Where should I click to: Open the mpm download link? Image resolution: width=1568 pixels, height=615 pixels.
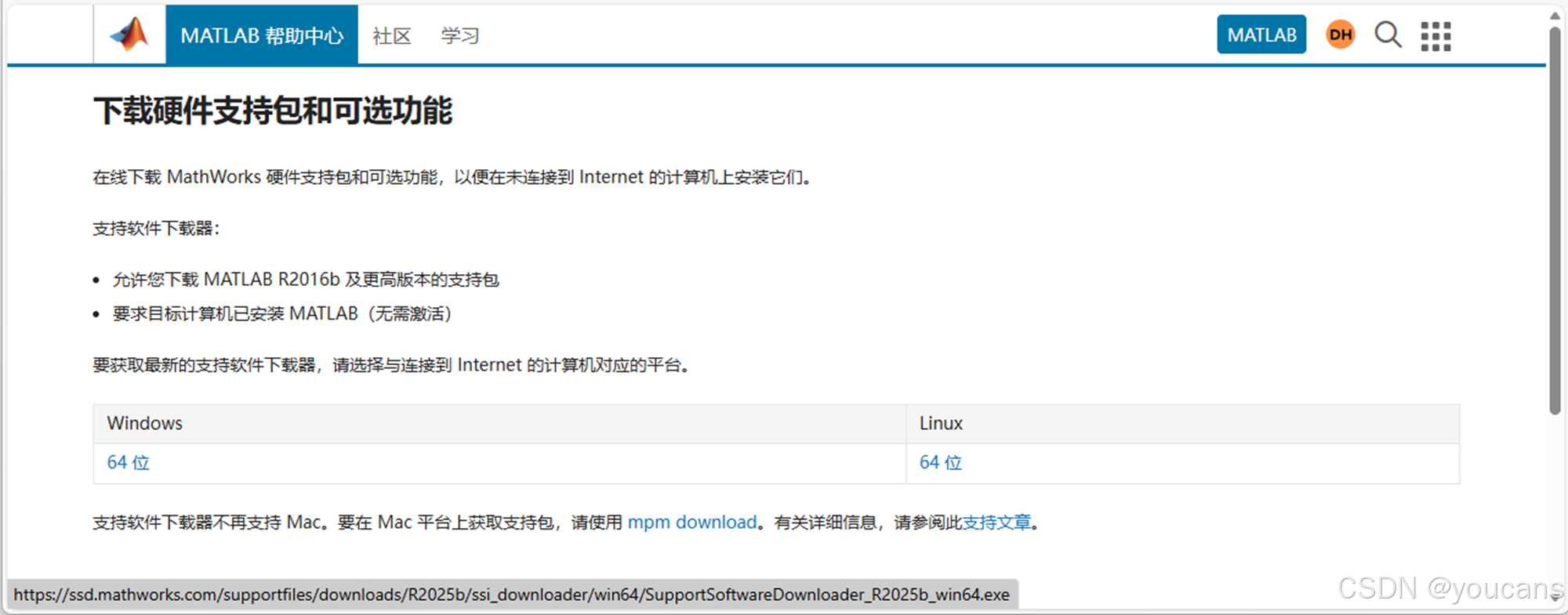point(692,522)
